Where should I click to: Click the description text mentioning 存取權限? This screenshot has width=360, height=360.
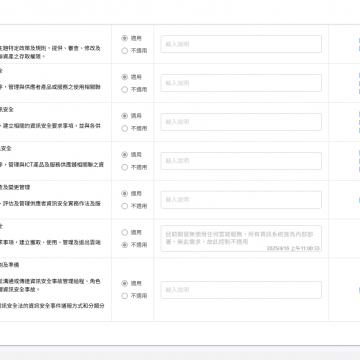(50, 52)
